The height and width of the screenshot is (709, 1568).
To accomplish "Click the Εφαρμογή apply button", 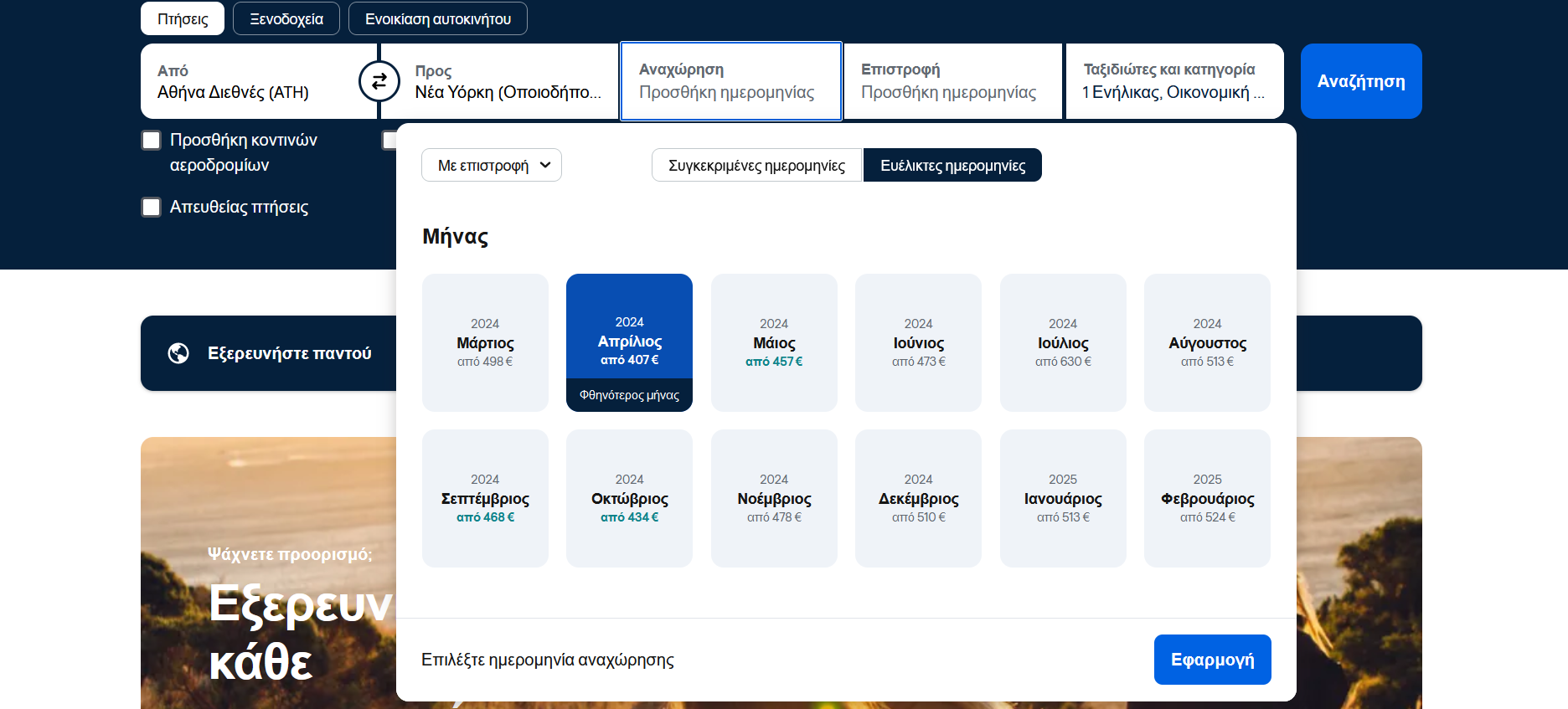I will (1213, 660).
